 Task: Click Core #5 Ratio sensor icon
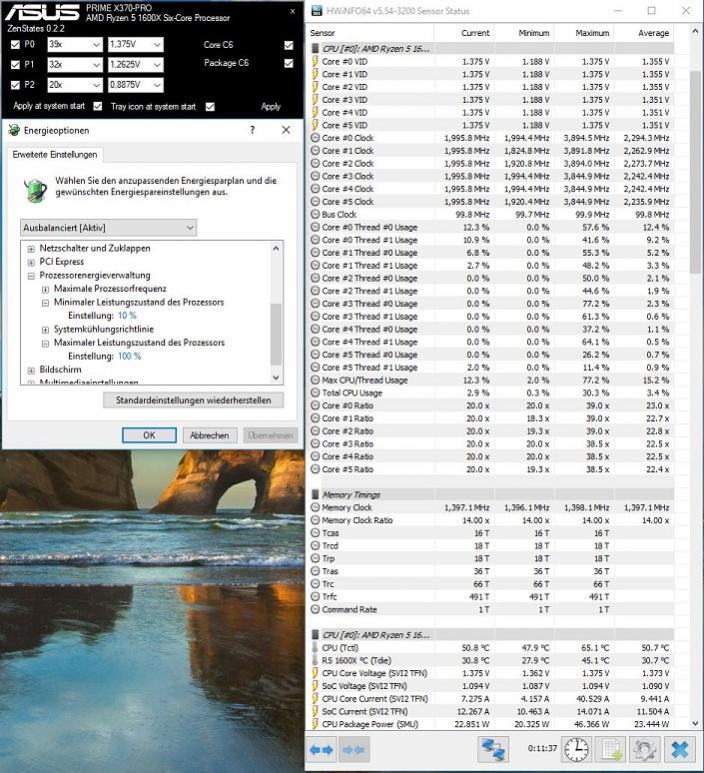316,469
